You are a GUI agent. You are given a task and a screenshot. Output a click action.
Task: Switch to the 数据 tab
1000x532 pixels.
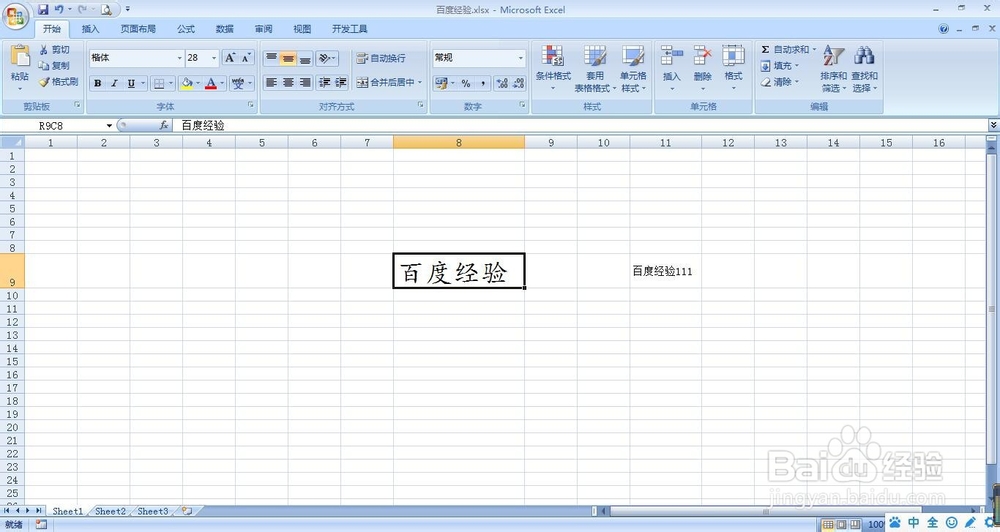coord(224,29)
